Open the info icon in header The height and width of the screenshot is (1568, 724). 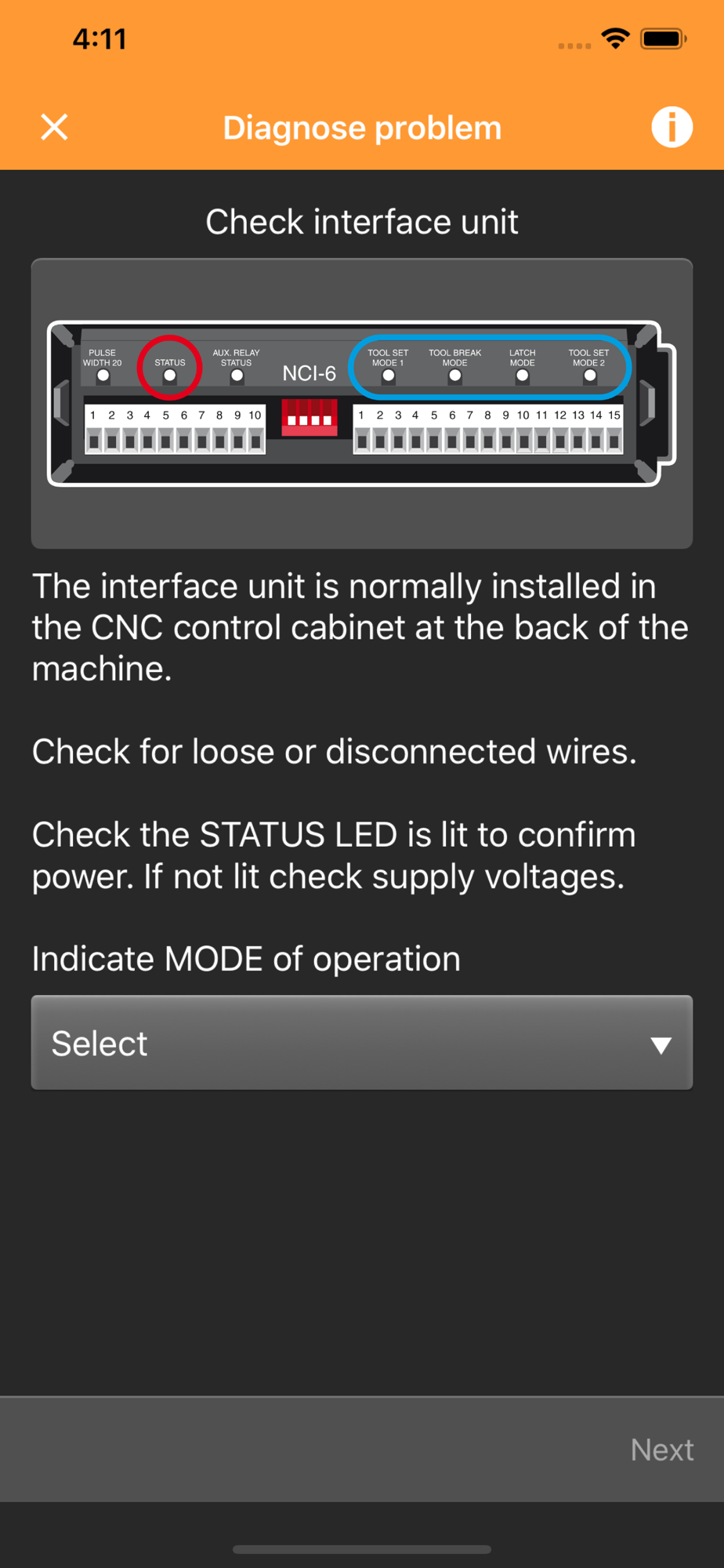[672, 127]
